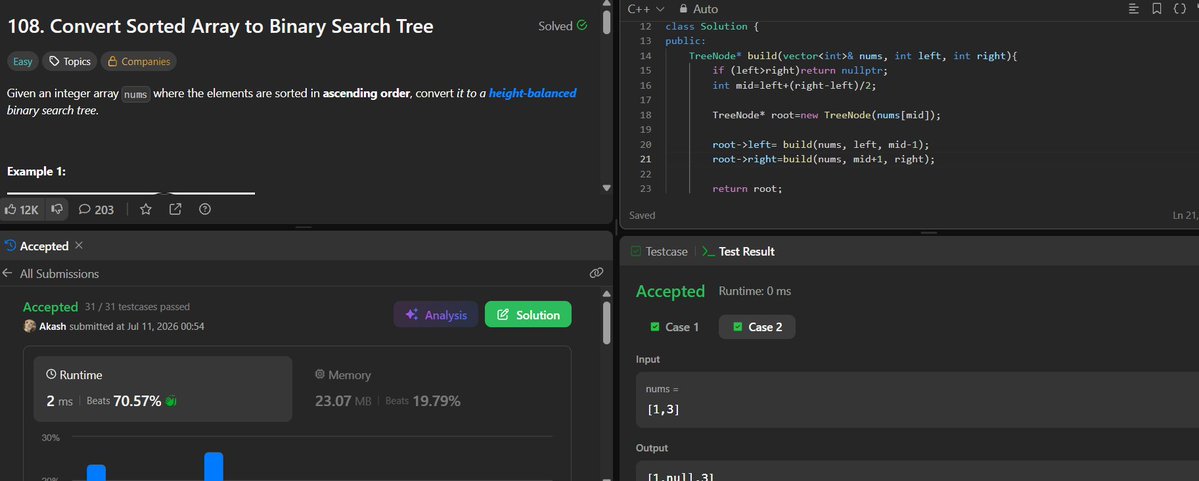Click the format code icon in editor toolbar
The height and width of the screenshot is (481, 1199).
1134,9
